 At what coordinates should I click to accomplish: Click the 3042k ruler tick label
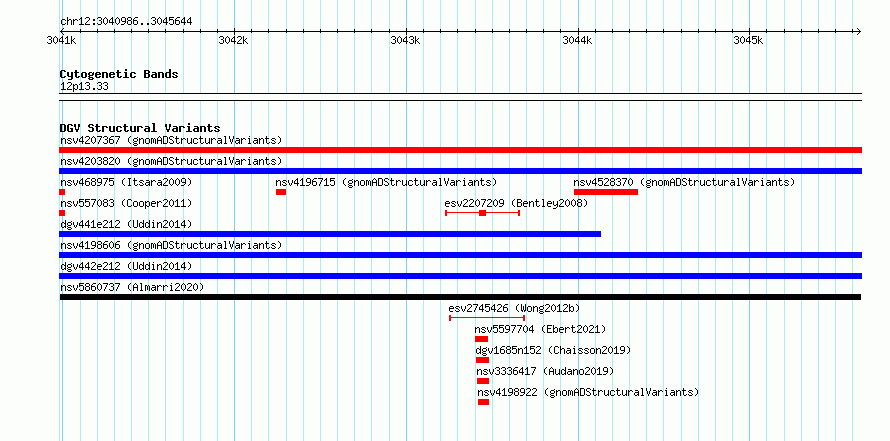[x=233, y=40]
